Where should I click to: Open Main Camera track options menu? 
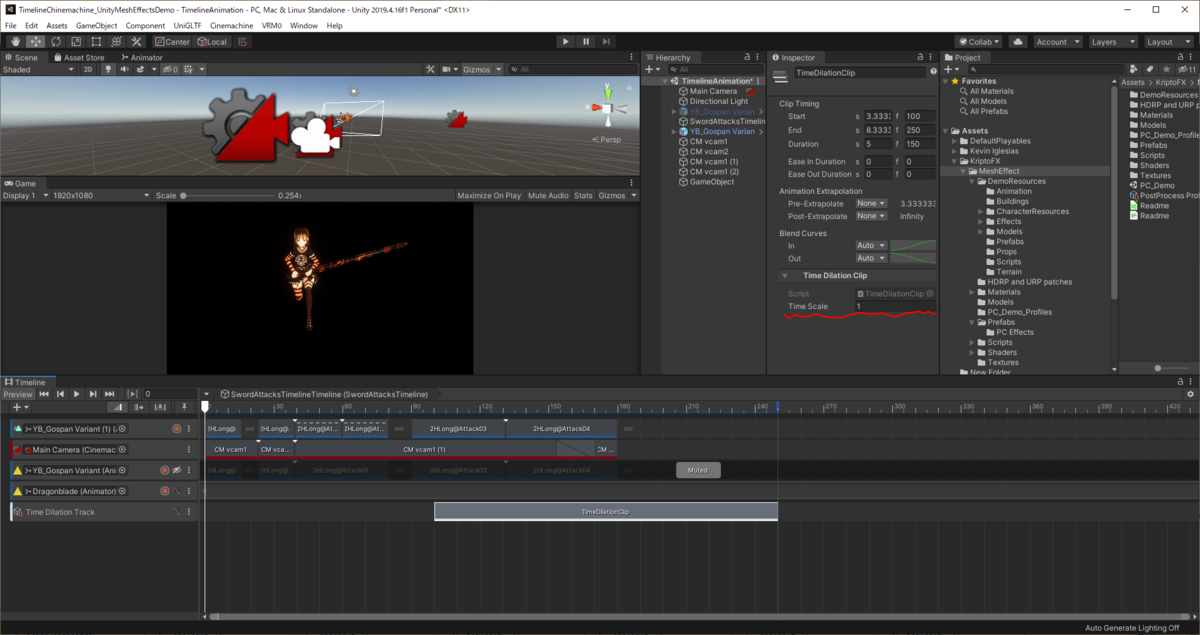pyautogui.click(x=189, y=449)
